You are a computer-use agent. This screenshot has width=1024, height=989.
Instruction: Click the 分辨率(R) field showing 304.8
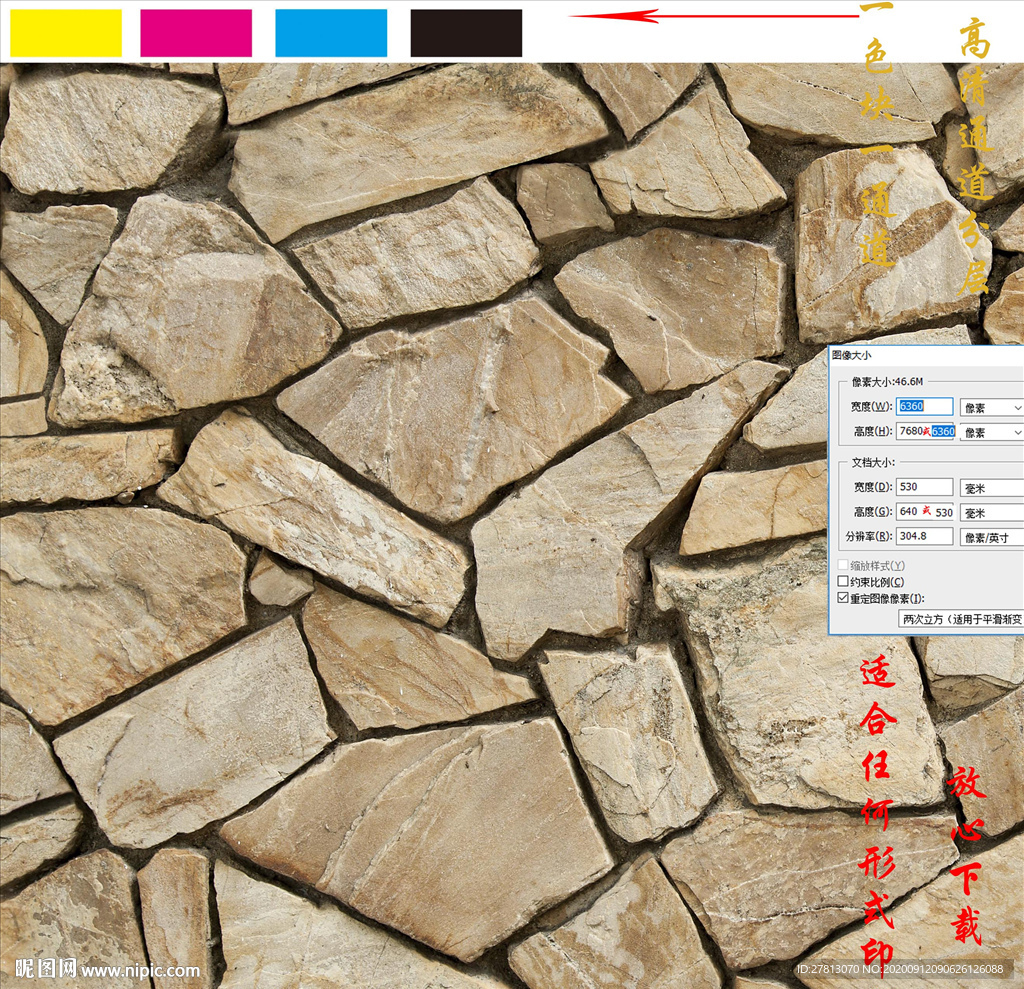[924, 536]
